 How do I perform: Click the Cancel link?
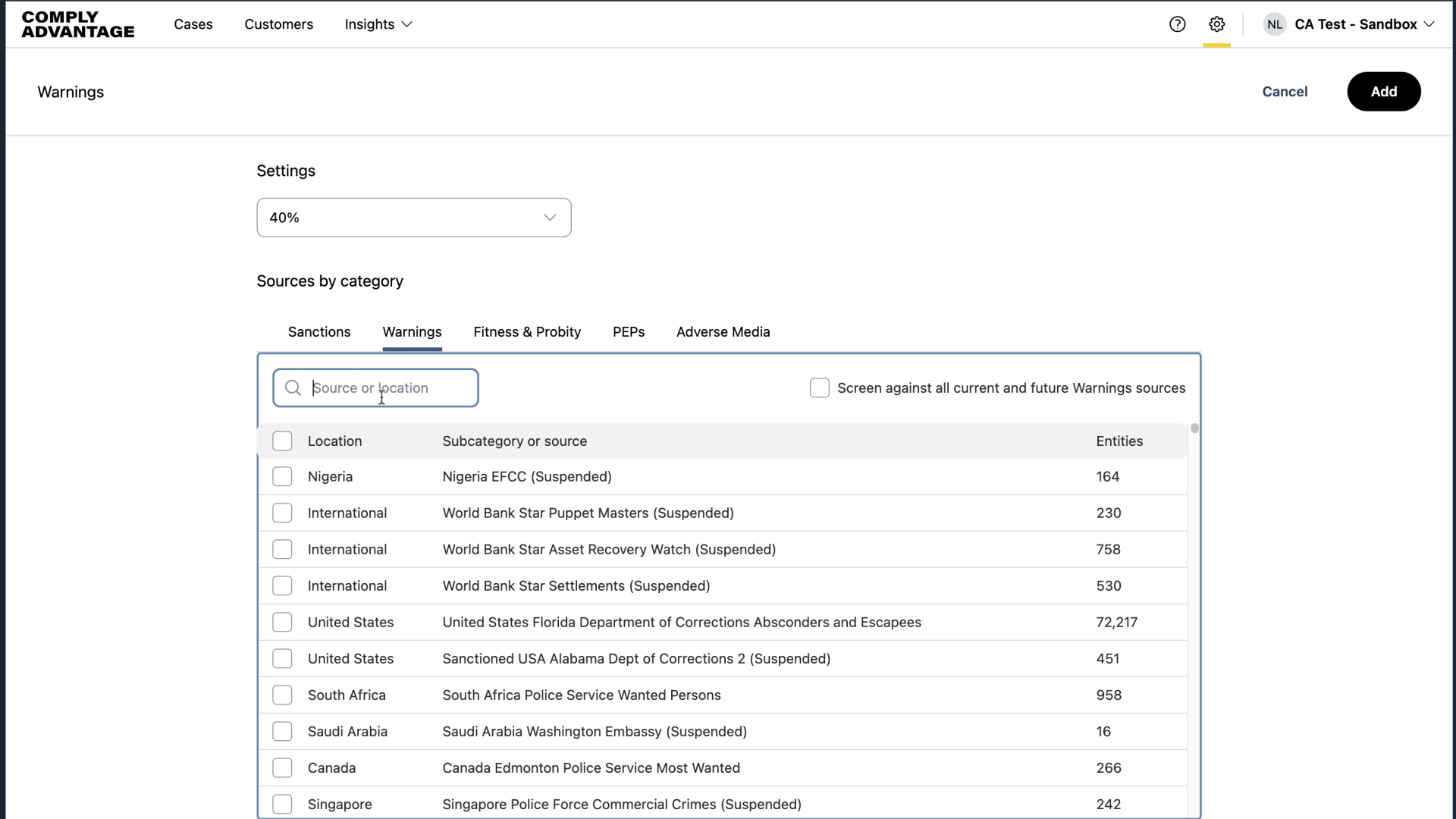pos(1285,92)
